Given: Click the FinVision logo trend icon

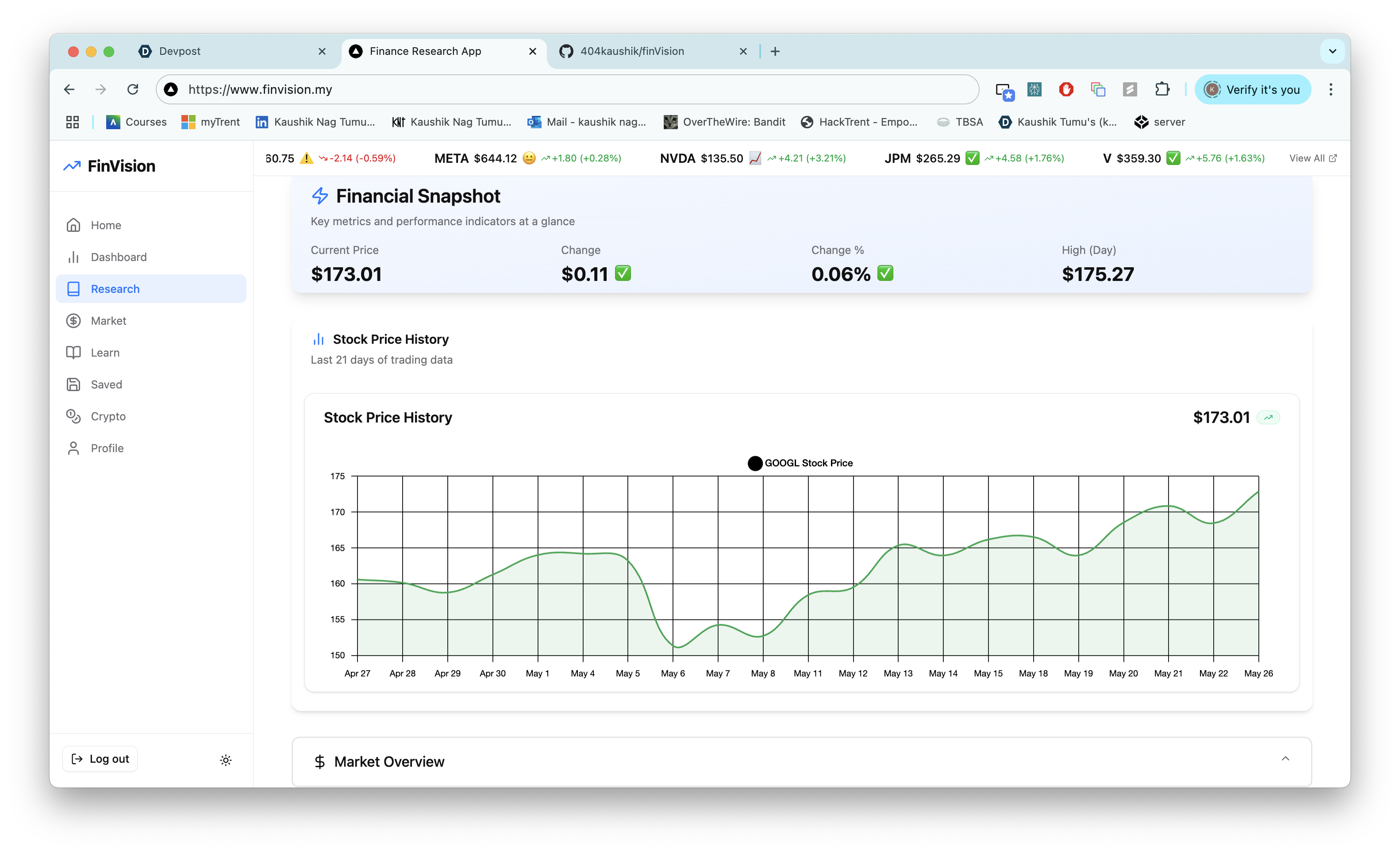Looking at the screenshot, I should [72, 166].
